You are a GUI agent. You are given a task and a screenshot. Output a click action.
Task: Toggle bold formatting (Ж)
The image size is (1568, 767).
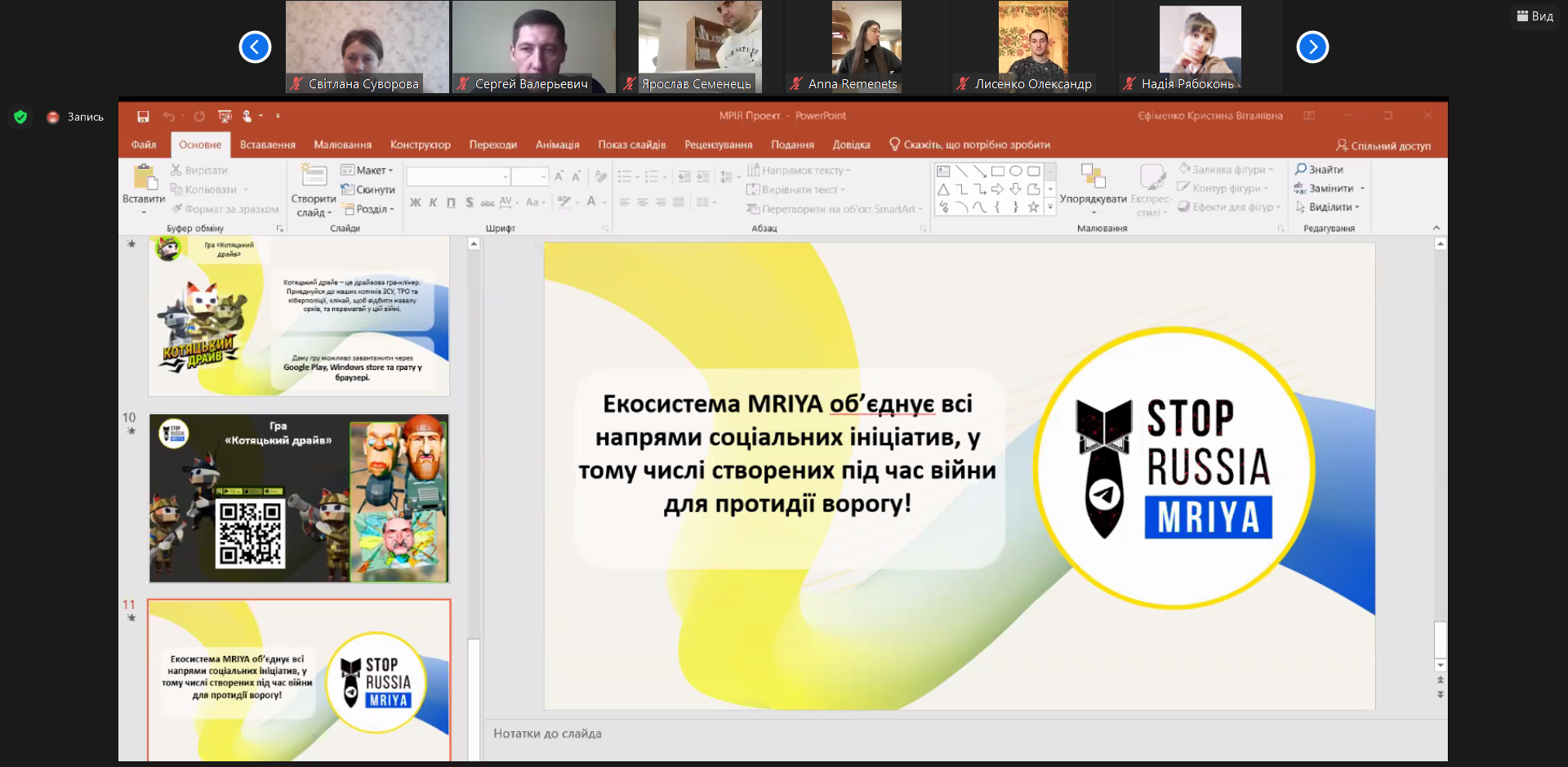(415, 203)
